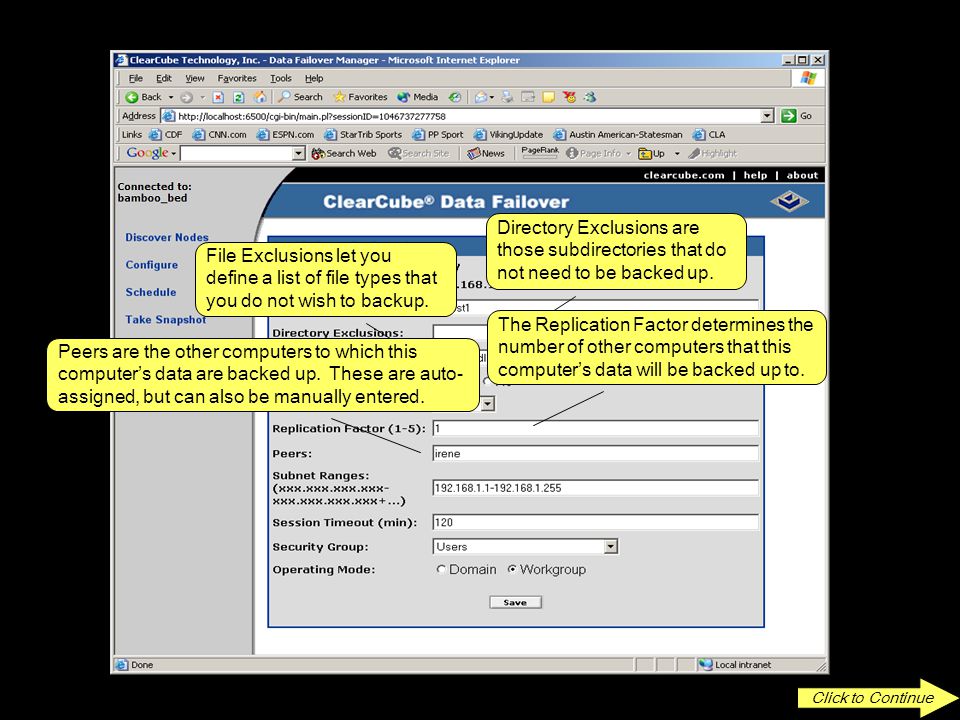This screenshot has height=720, width=960.
Task: Click the Peers field containing irene
Action: pyautogui.click(x=596, y=454)
